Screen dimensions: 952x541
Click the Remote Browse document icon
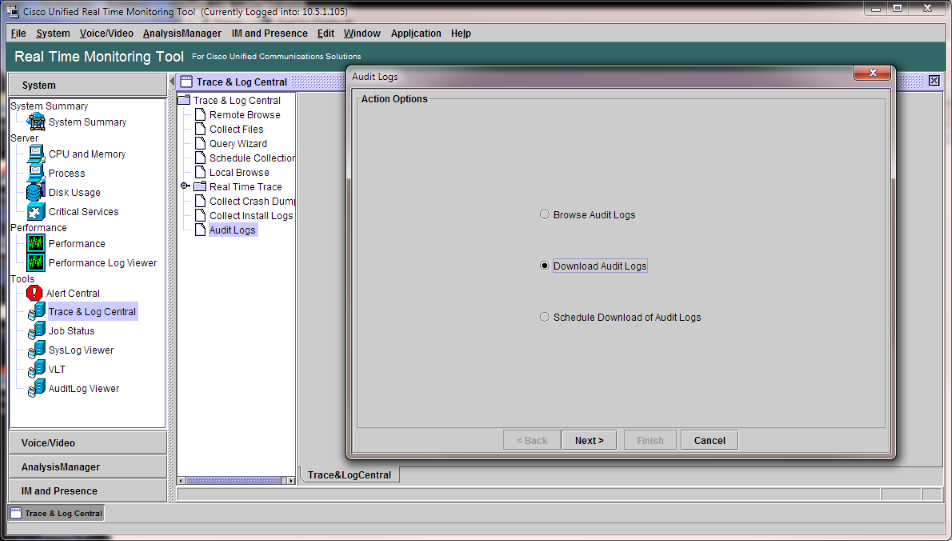[200, 114]
